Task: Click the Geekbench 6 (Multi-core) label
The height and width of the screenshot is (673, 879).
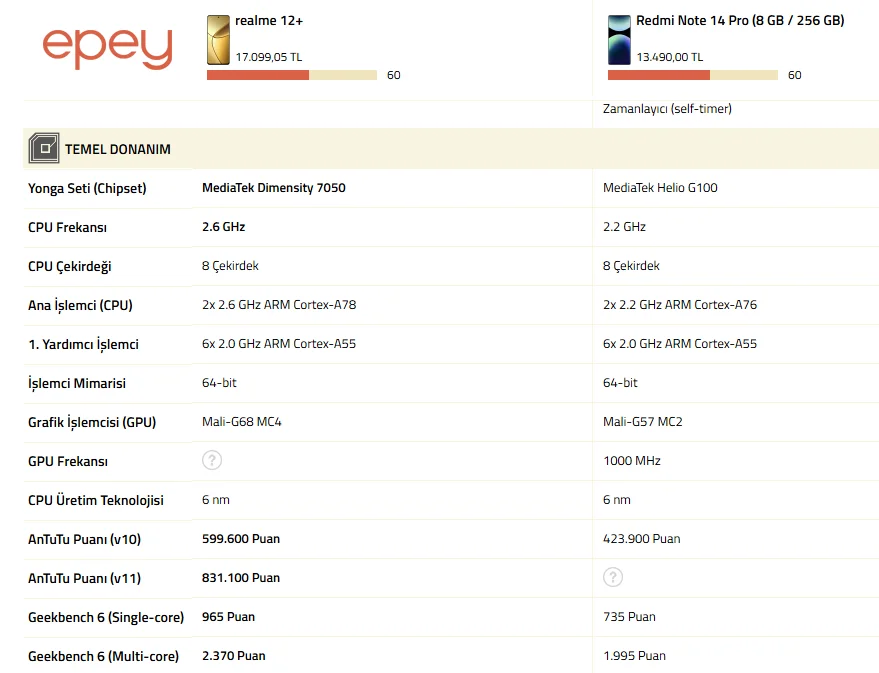Action: tap(103, 657)
